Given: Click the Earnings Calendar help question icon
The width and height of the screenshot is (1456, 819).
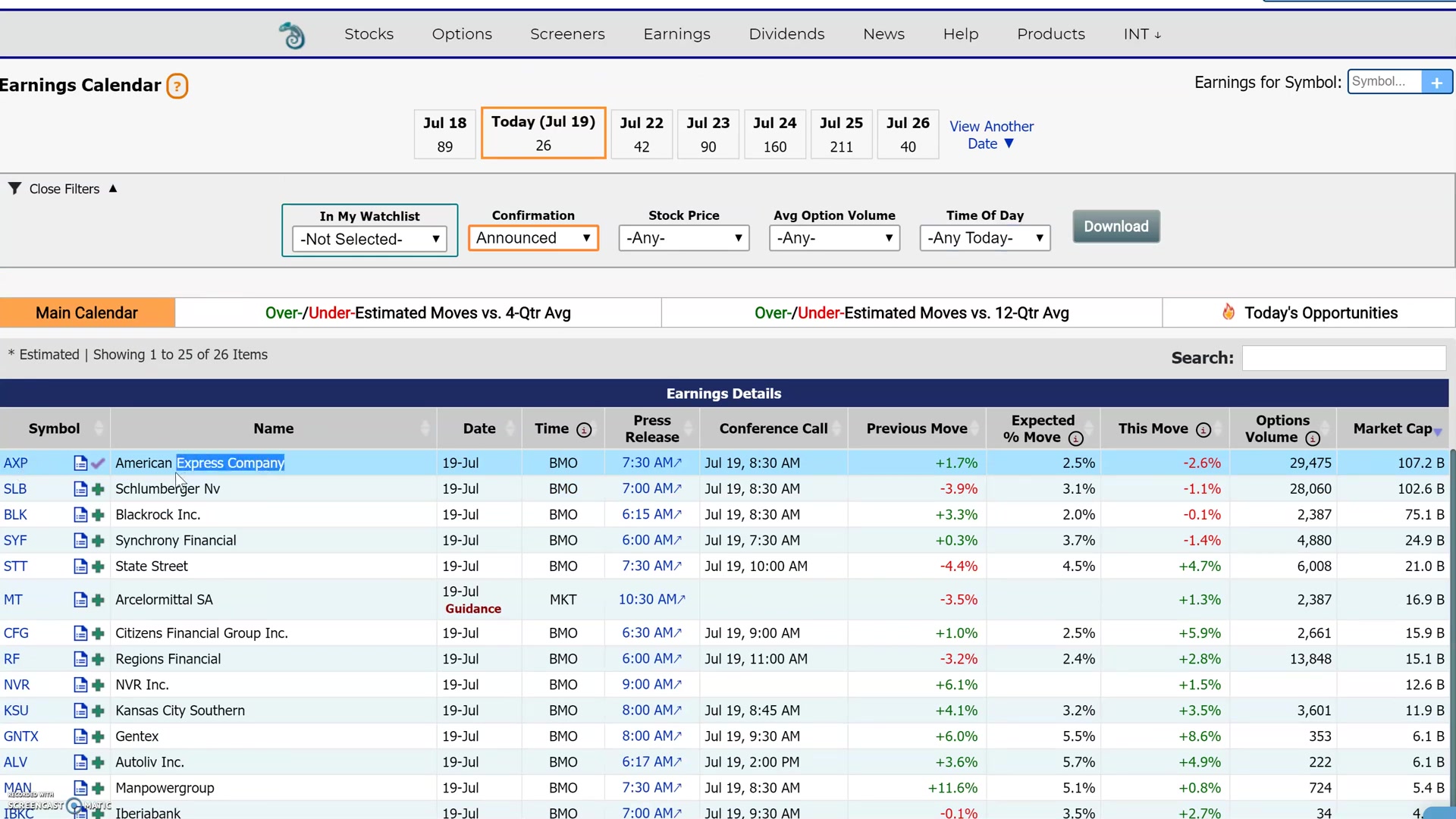Looking at the screenshot, I should pyautogui.click(x=177, y=86).
